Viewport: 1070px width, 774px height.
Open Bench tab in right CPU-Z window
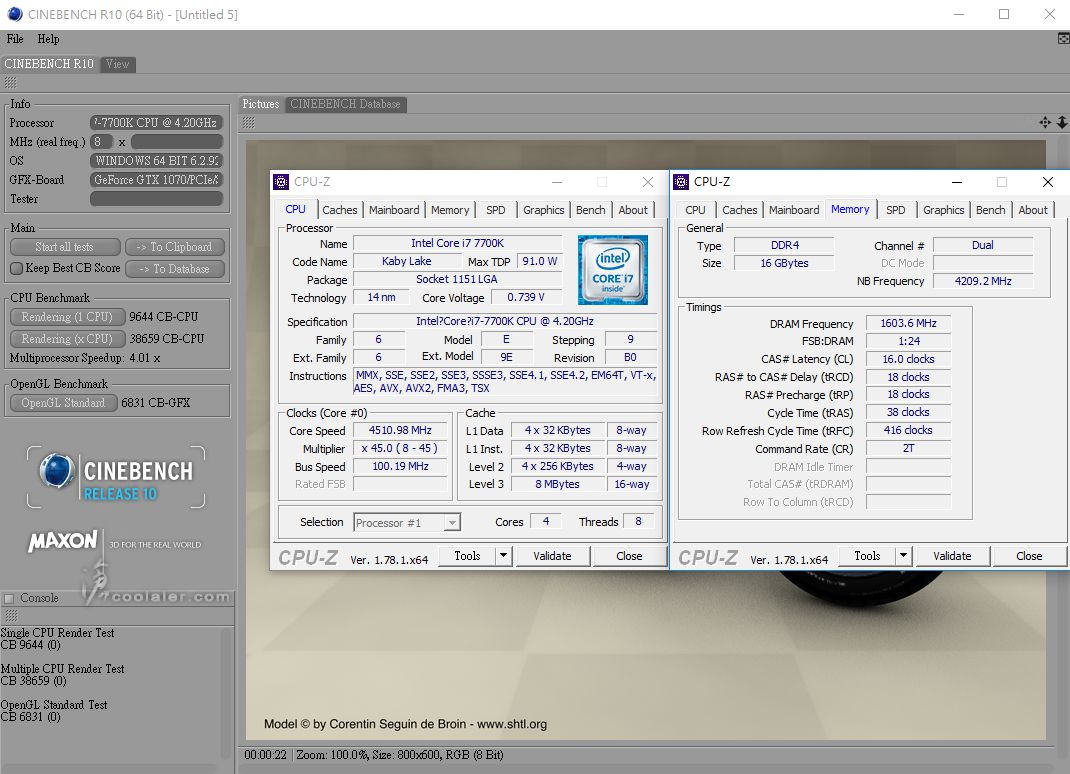click(x=990, y=210)
